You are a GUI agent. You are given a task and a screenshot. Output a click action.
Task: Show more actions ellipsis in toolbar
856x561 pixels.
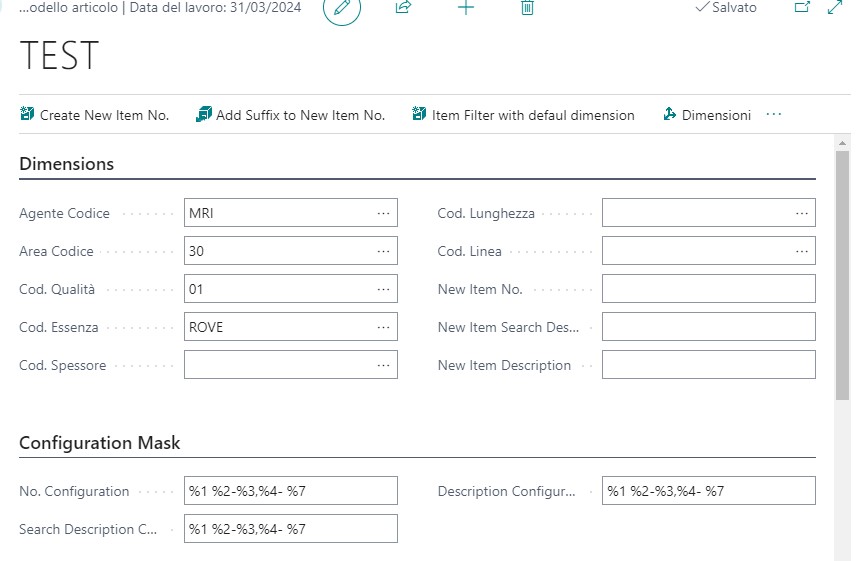774,115
